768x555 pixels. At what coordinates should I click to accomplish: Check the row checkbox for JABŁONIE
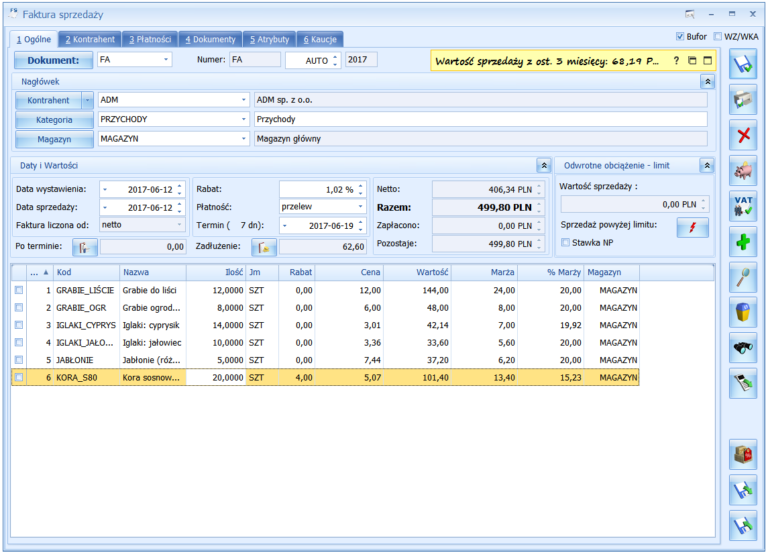tap(19, 360)
